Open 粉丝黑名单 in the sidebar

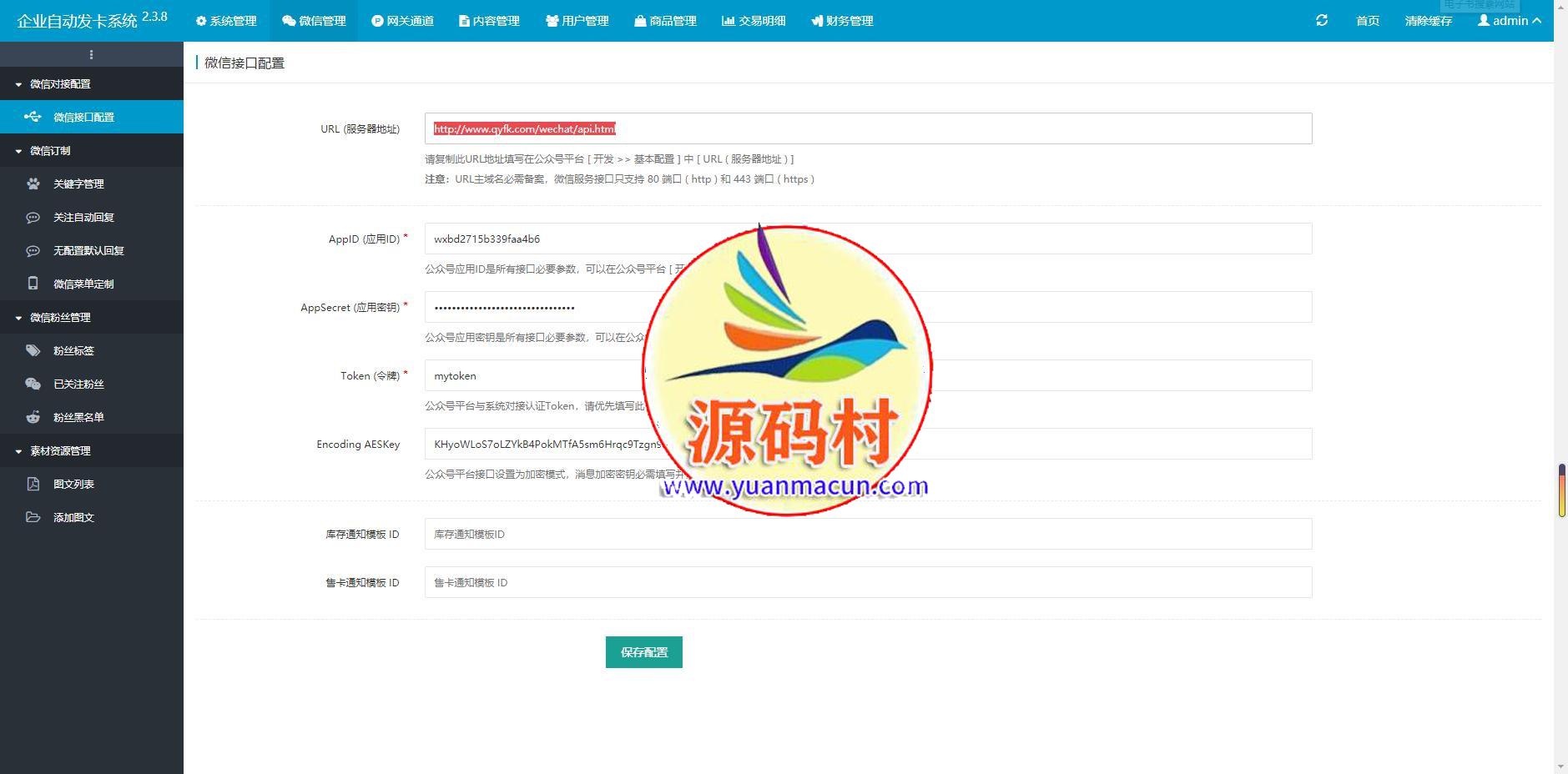click(78, 417)
